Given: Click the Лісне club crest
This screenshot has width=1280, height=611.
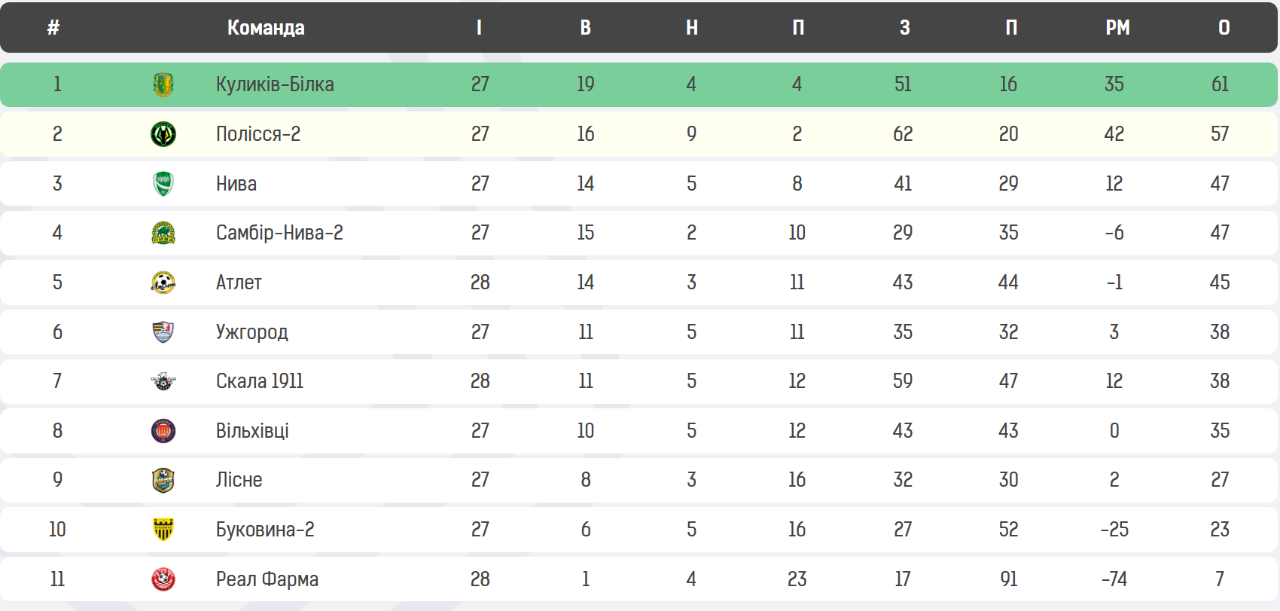Looking at the screenshot, I should [163, 480].
